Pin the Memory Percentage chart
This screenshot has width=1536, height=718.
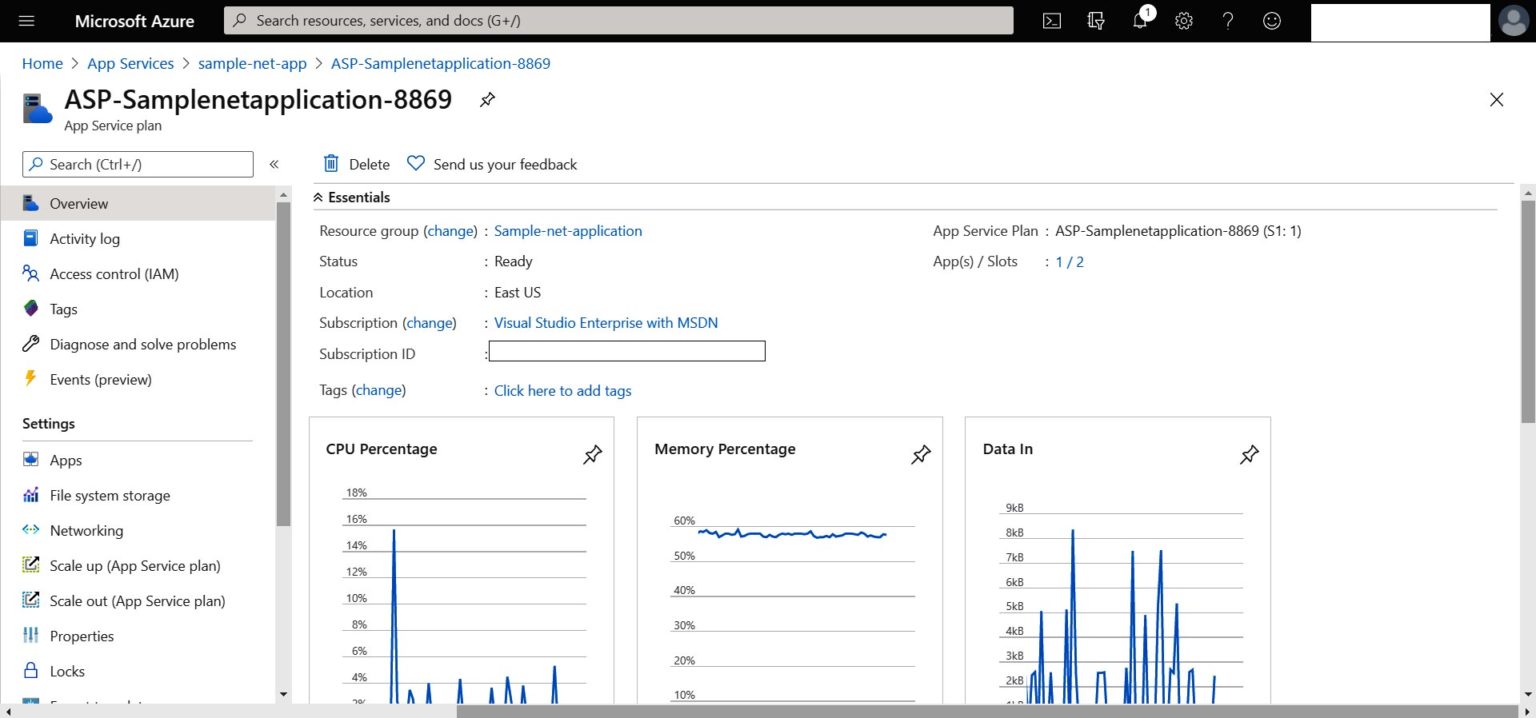[920, 455]
